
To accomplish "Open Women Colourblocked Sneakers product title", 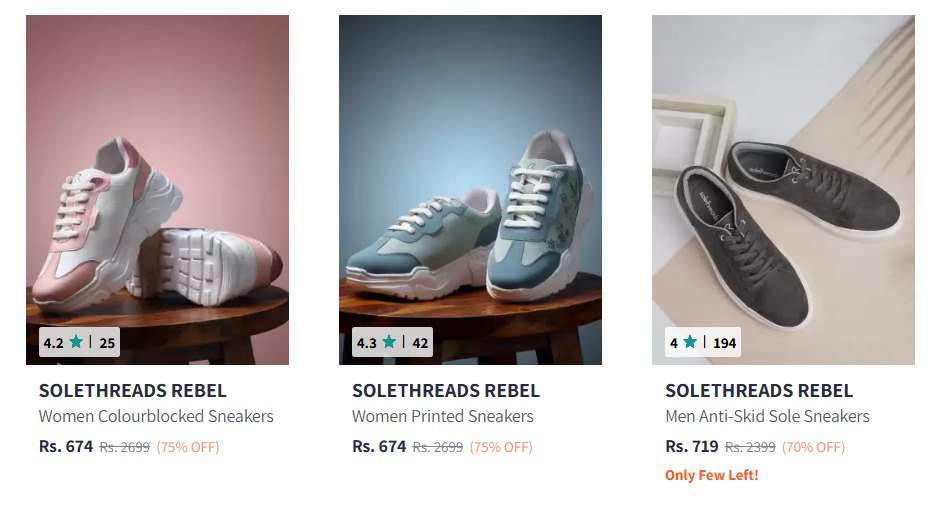I will [156, 416].
